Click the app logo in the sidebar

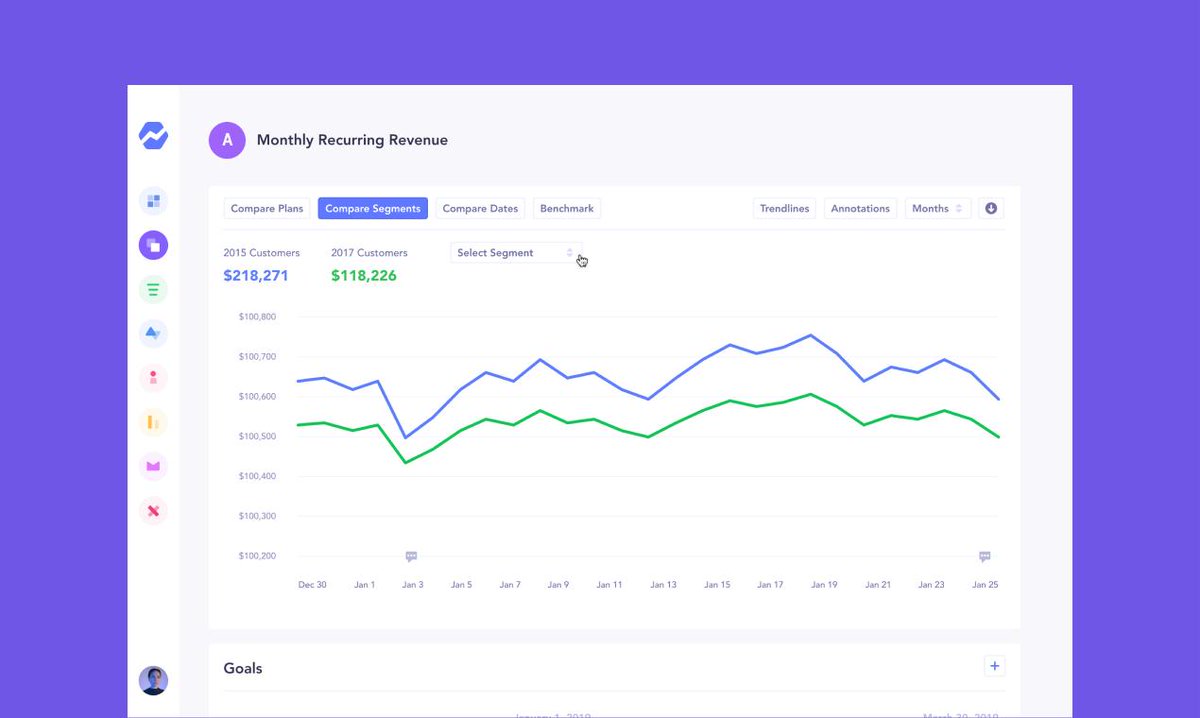153,136
